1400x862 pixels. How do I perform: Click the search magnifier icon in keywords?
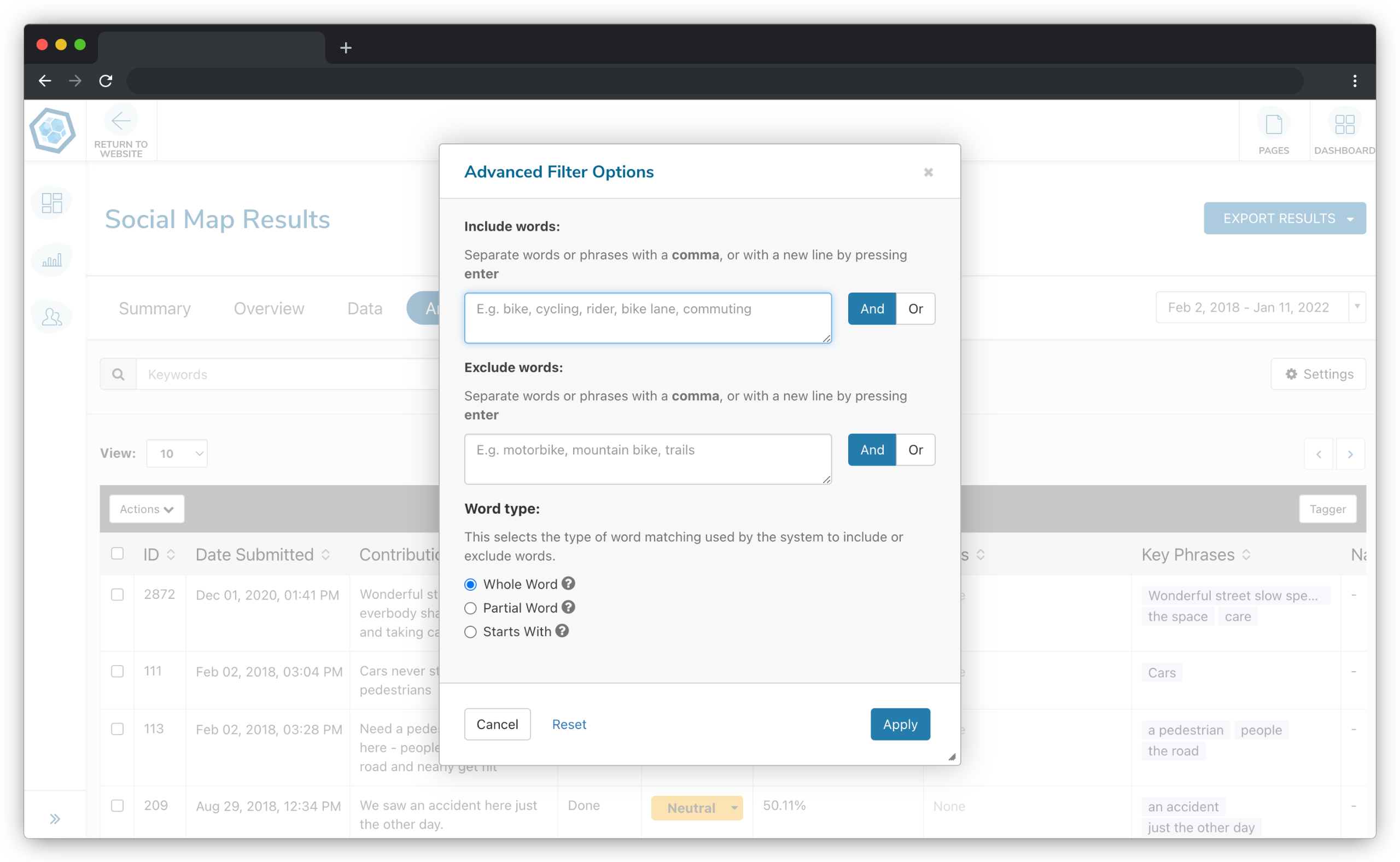click(x=118, y=374)
